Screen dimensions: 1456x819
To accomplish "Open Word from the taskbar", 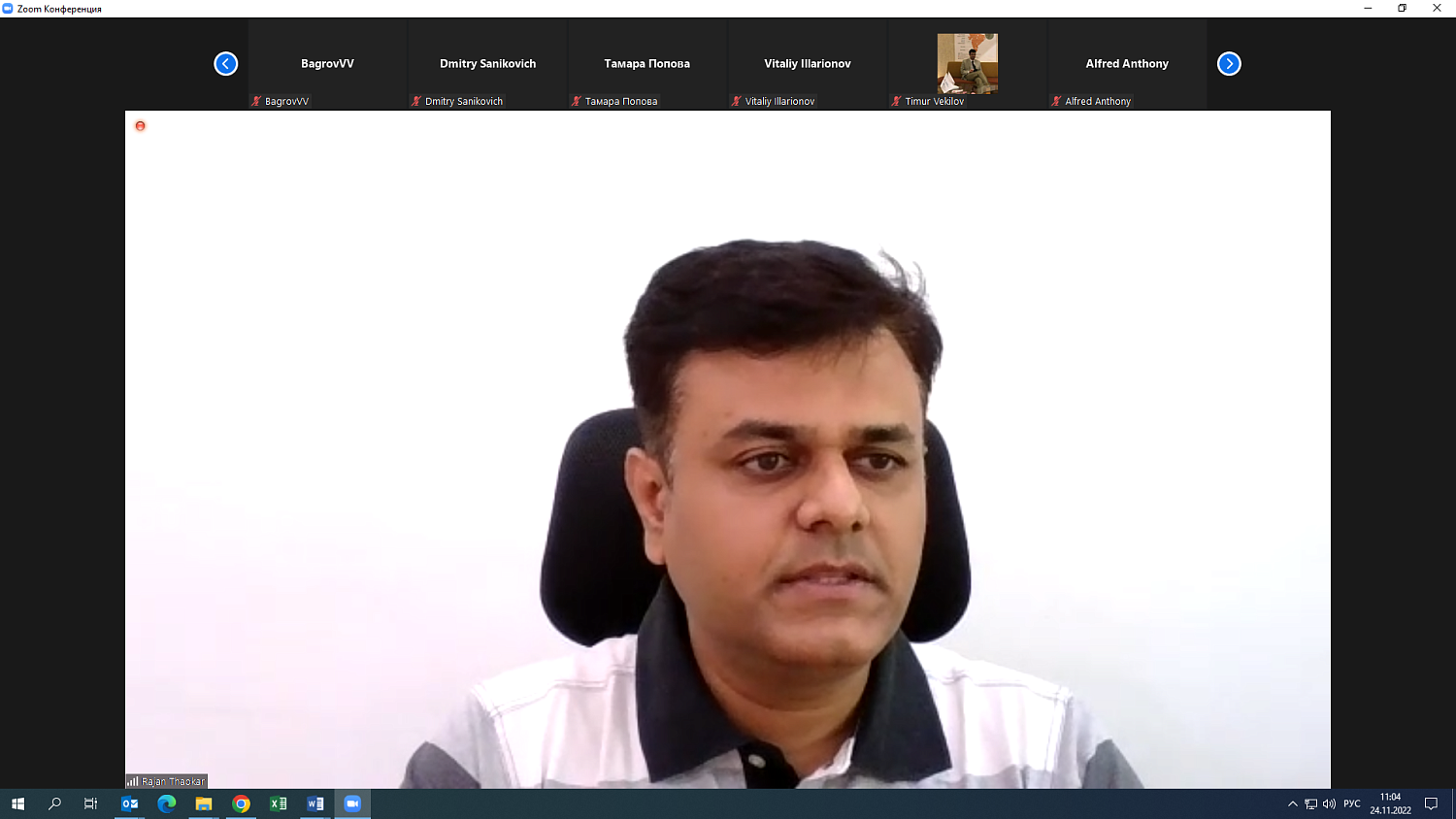I will (x=315, y=803).
